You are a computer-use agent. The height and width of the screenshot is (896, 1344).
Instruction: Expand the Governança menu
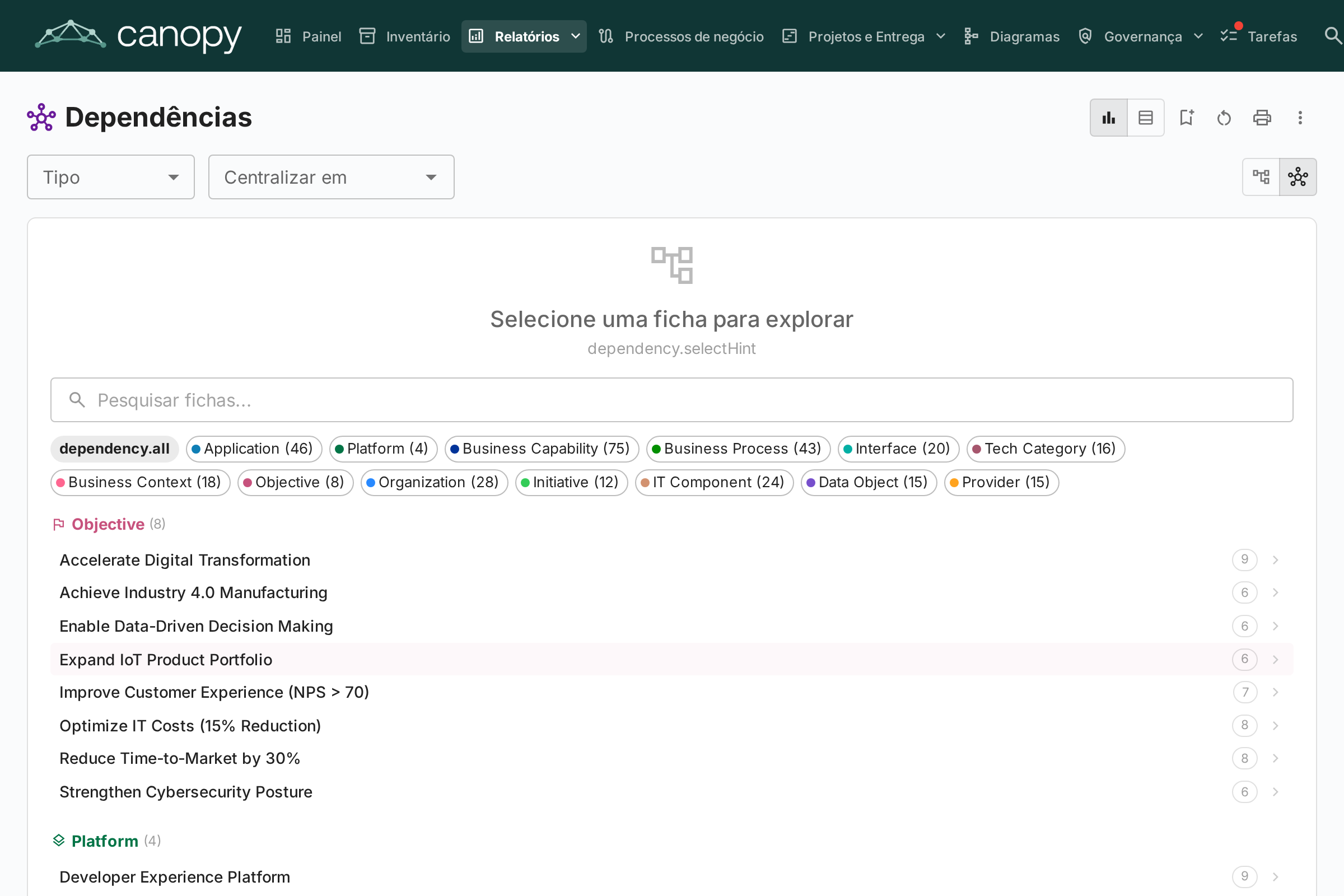(x=1141, y=36)
